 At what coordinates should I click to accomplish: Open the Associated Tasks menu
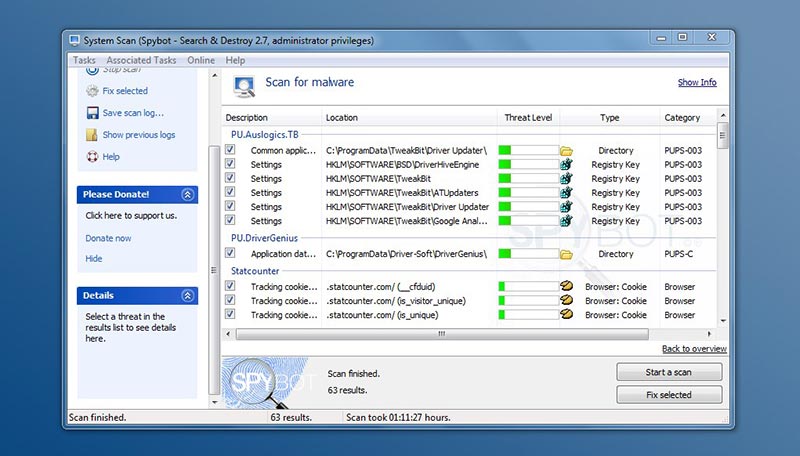point(141,60)
